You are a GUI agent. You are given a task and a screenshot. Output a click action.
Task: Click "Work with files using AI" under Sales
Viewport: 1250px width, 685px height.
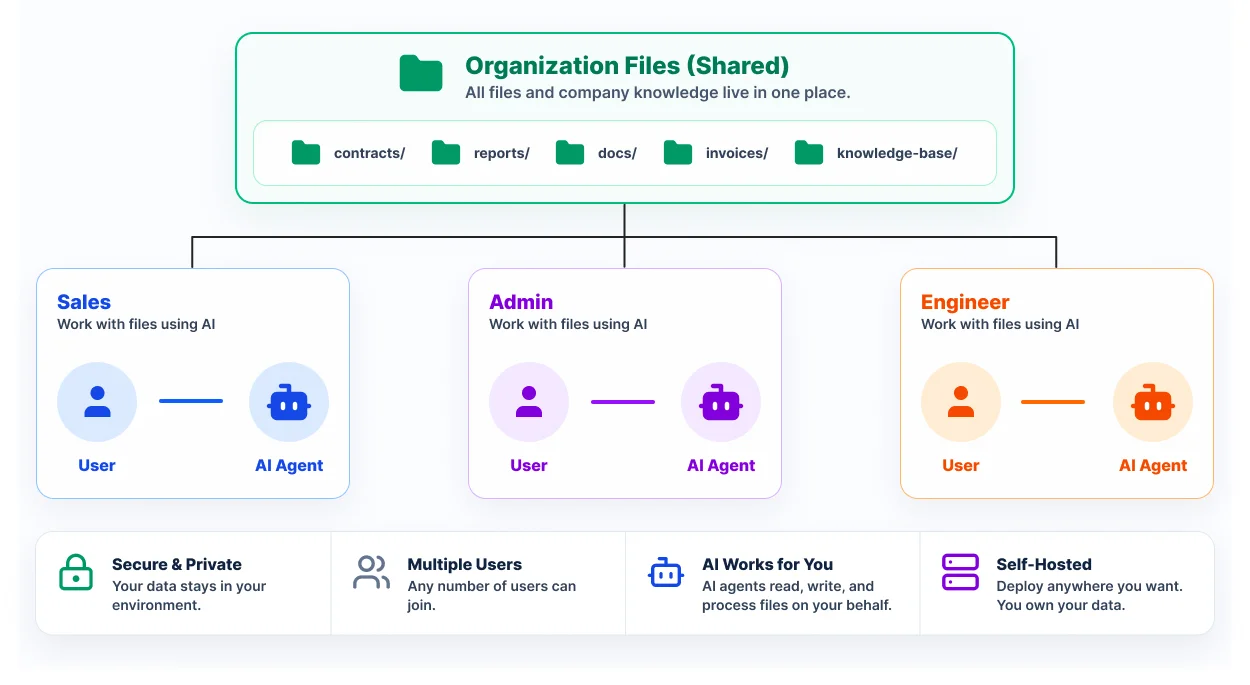(136, 324)
